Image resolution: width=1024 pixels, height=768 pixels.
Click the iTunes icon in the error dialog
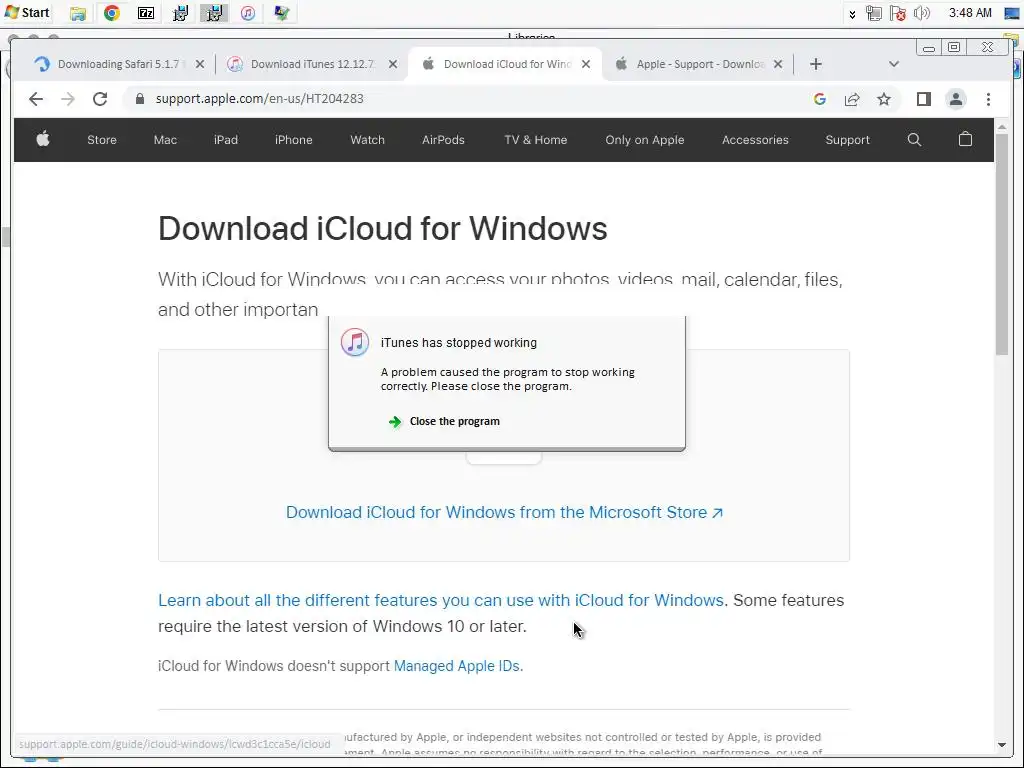(x=355, y=342)
